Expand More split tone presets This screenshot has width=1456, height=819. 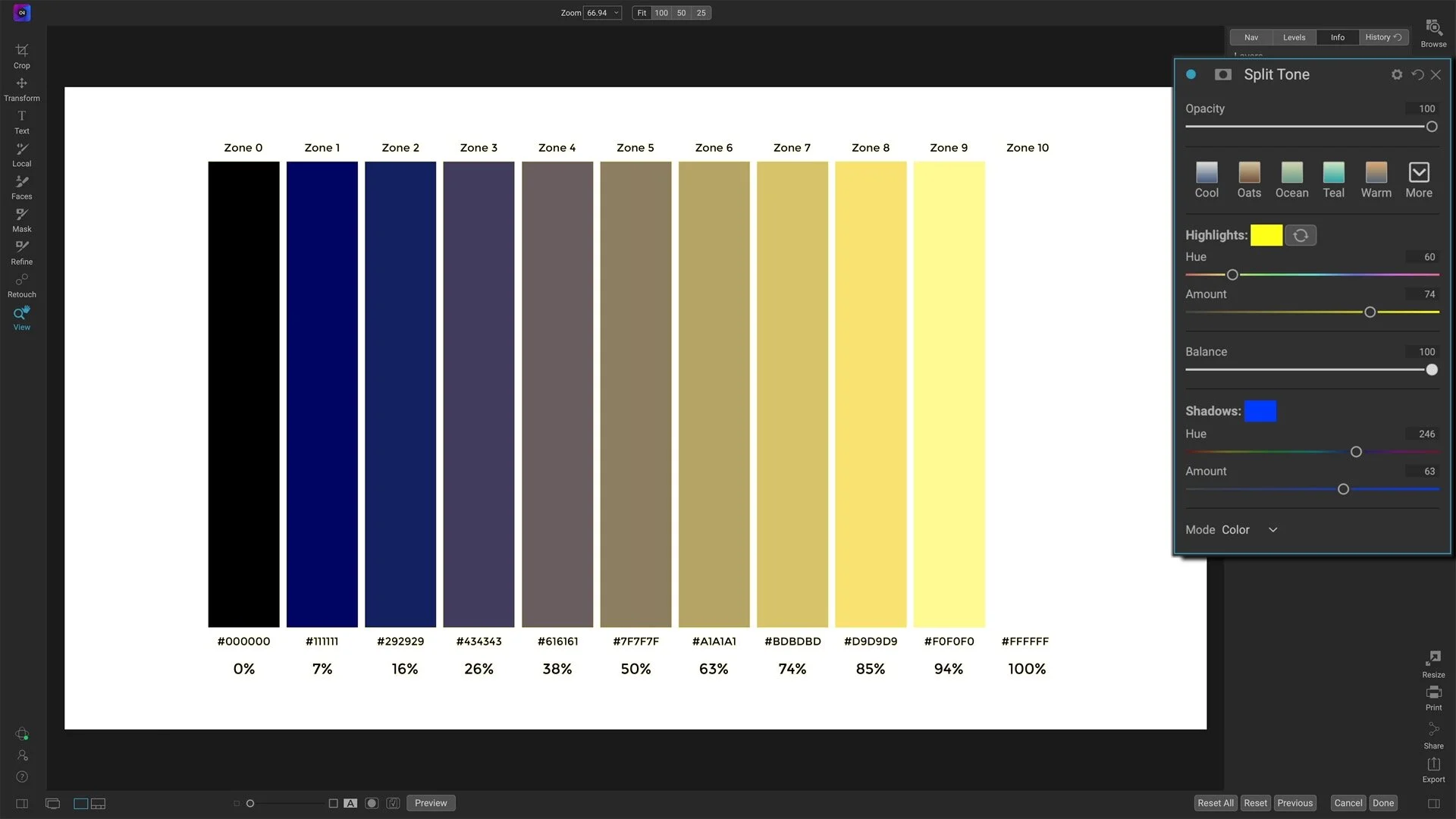coord(1418,174)
